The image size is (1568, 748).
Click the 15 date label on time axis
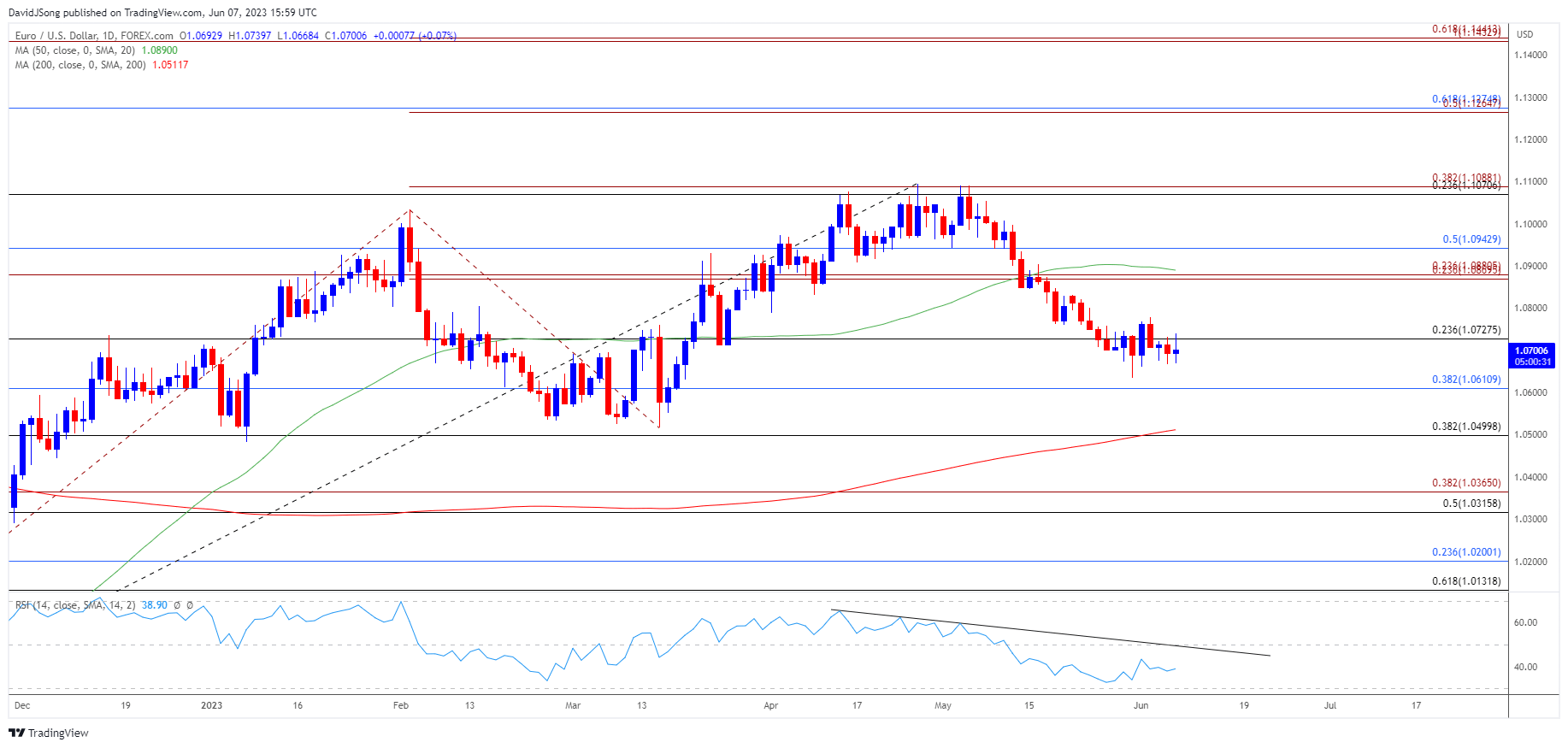click(x=1029, y=705)
